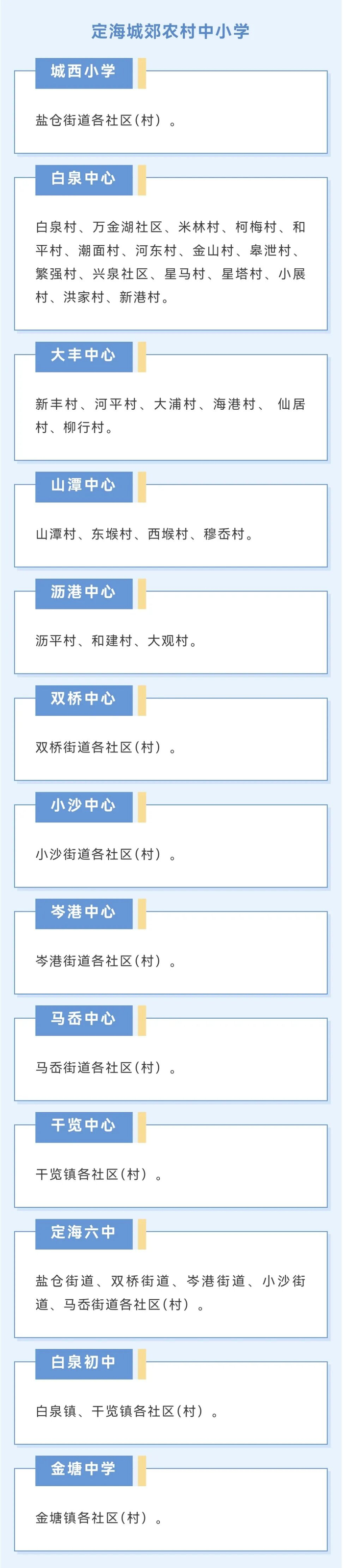343x1568 pixels.
Task: Click the 定海城郊农村中小学 title
Action: [171, 32]
